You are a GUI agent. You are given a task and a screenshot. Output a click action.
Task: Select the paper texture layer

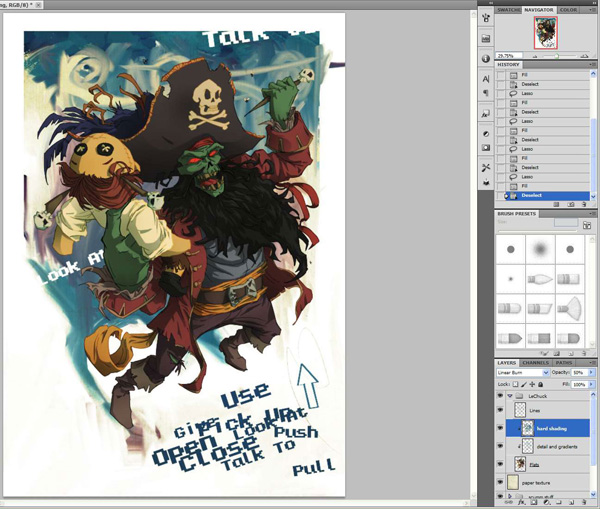coord(548,482)
